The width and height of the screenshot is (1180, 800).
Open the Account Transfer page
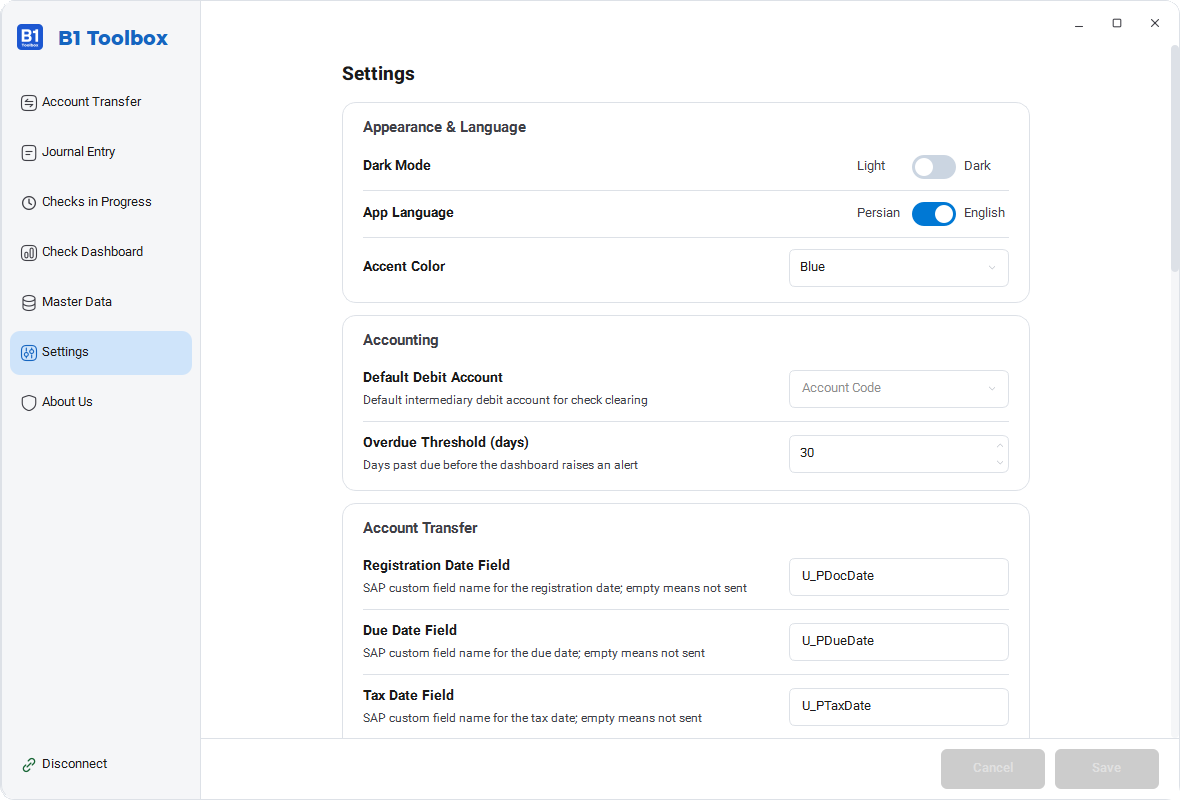click(101, 102)
